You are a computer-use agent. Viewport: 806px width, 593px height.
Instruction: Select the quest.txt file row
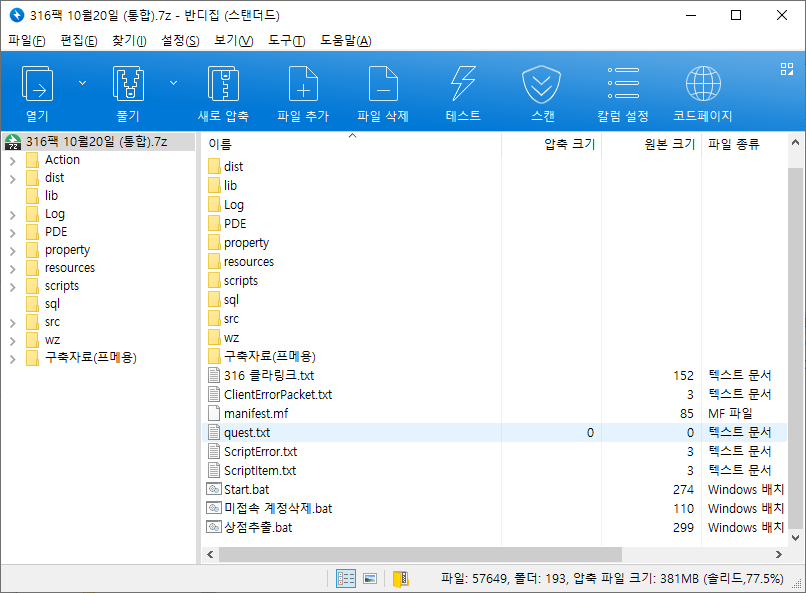click(494, 433)
